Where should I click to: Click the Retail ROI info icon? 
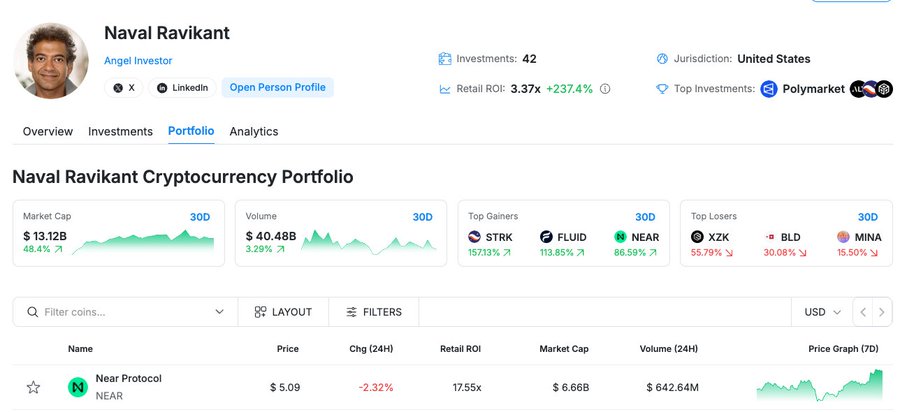[605, 89]
